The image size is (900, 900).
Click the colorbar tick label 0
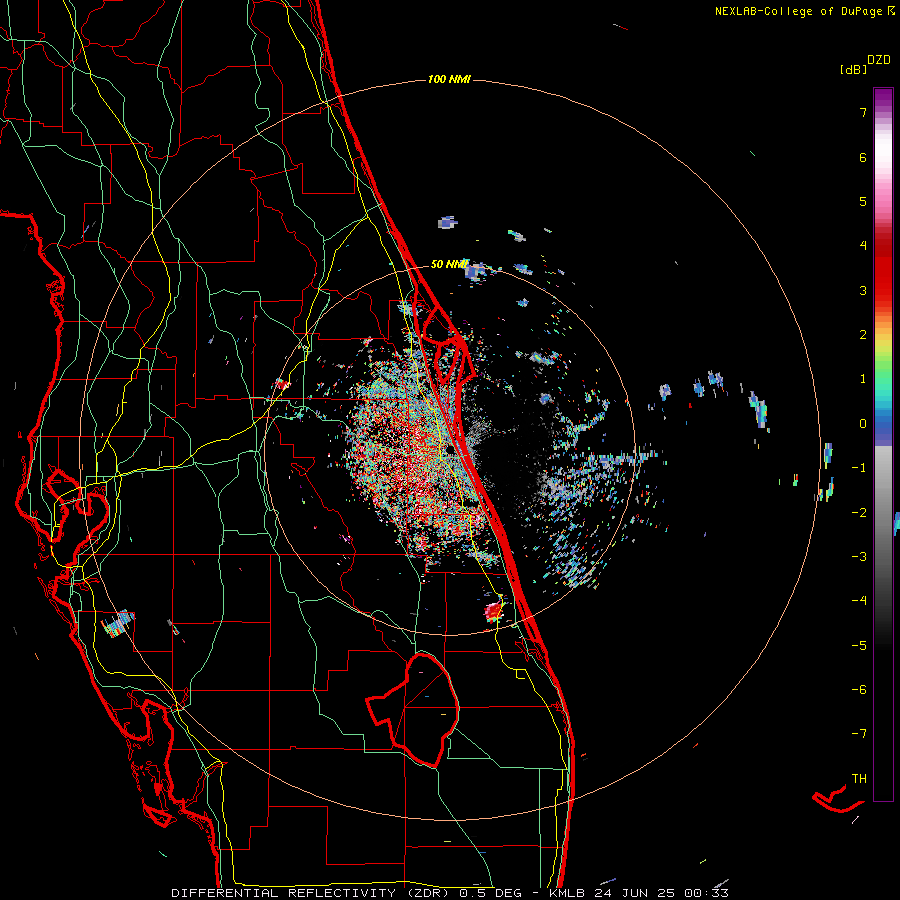click(863, 424)
